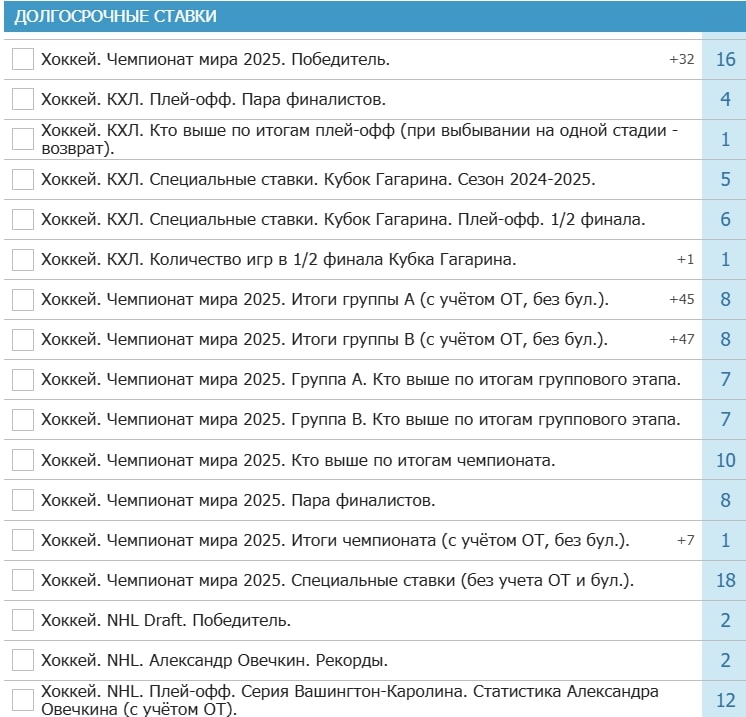Open NHL Александр Овечкин Рекорды entry
The height and width of the screenshot is (717, 746).
tap(215, 660)
